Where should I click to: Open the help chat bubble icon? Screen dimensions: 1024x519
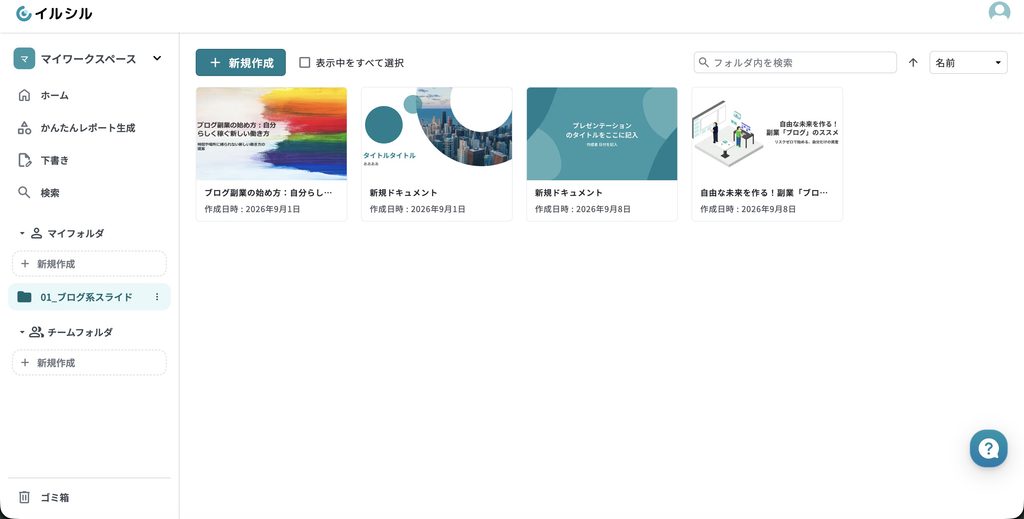coord(988,448)
